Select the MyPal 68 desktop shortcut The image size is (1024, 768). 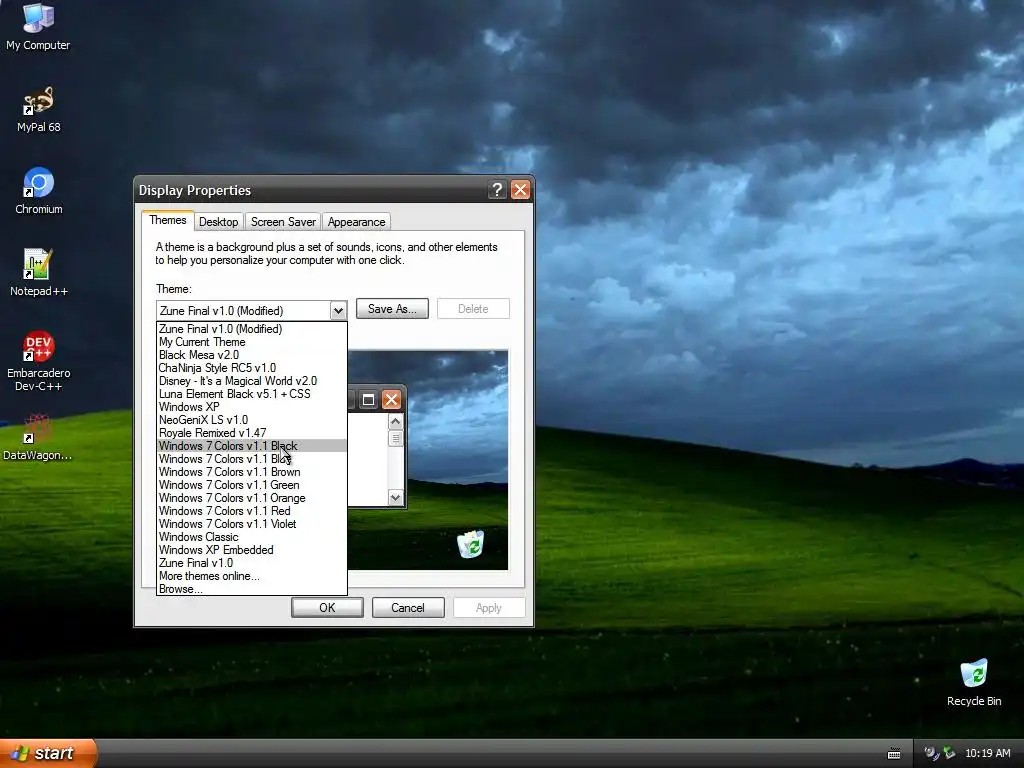coord(38,110)
